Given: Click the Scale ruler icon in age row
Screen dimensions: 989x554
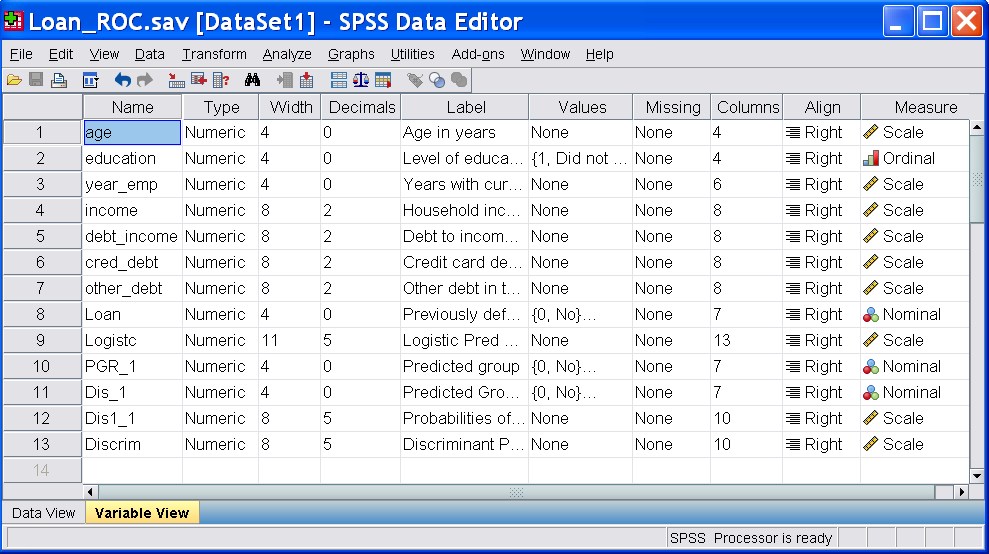Looking at the screenshot, I should click(871, 132).
